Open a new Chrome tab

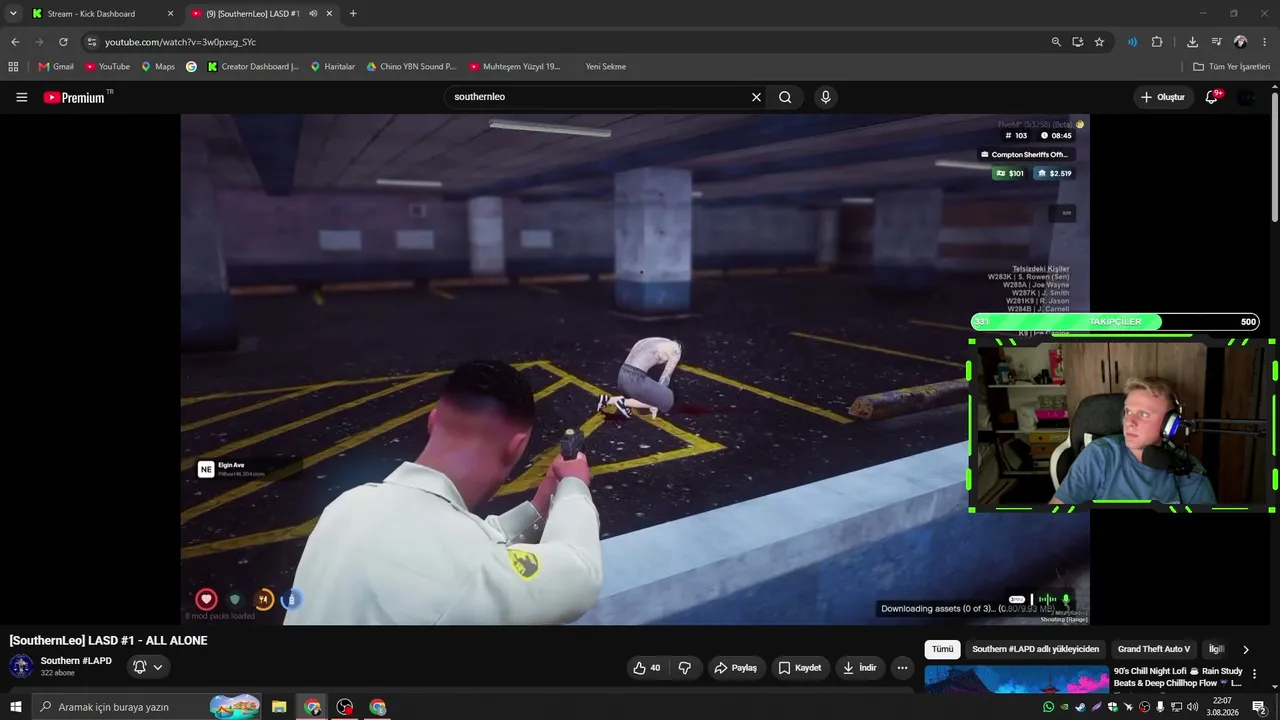coord(353,14)
